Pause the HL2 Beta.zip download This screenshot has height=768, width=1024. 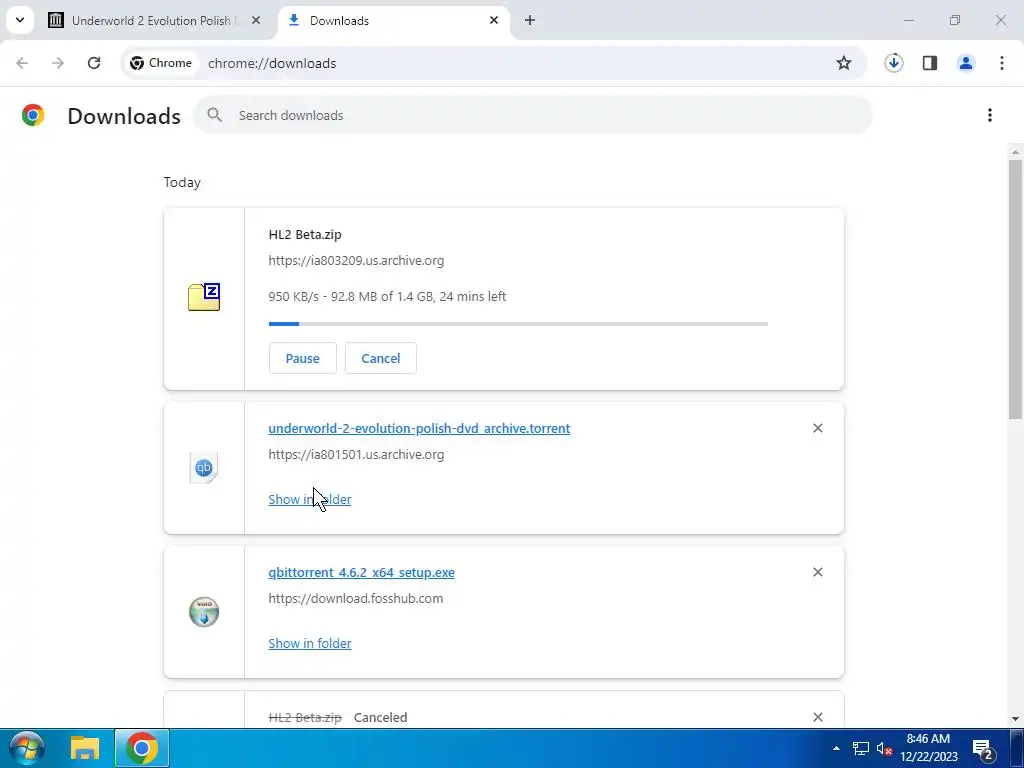tap(302, 359)
